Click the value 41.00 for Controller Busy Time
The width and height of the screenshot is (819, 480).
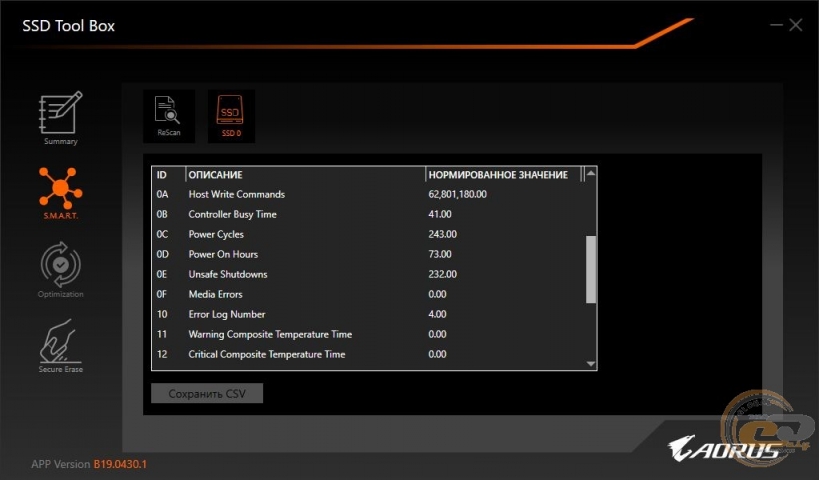(x=440, y=214)
